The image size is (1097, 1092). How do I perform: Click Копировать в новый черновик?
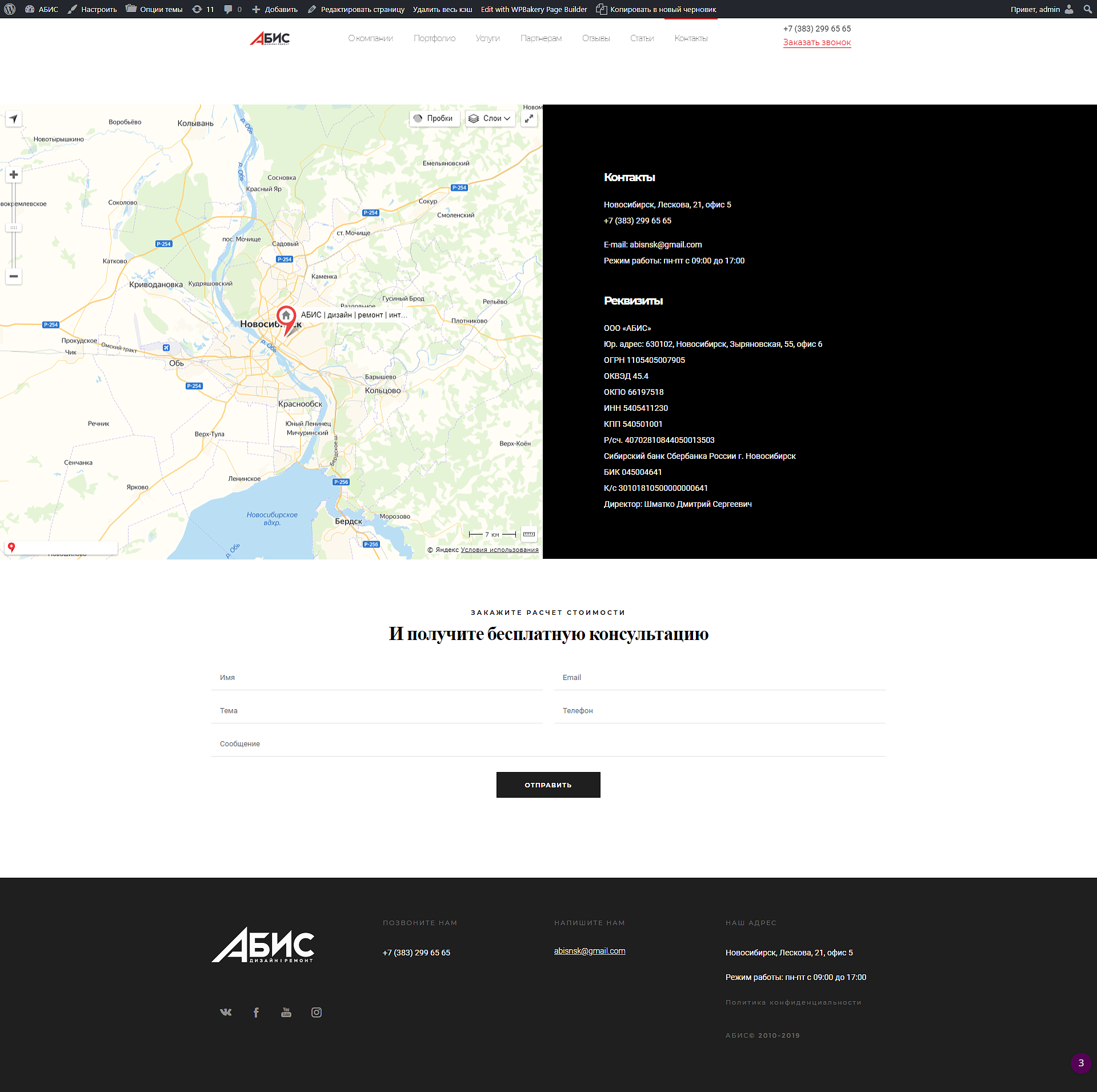[x=656, y=9]
